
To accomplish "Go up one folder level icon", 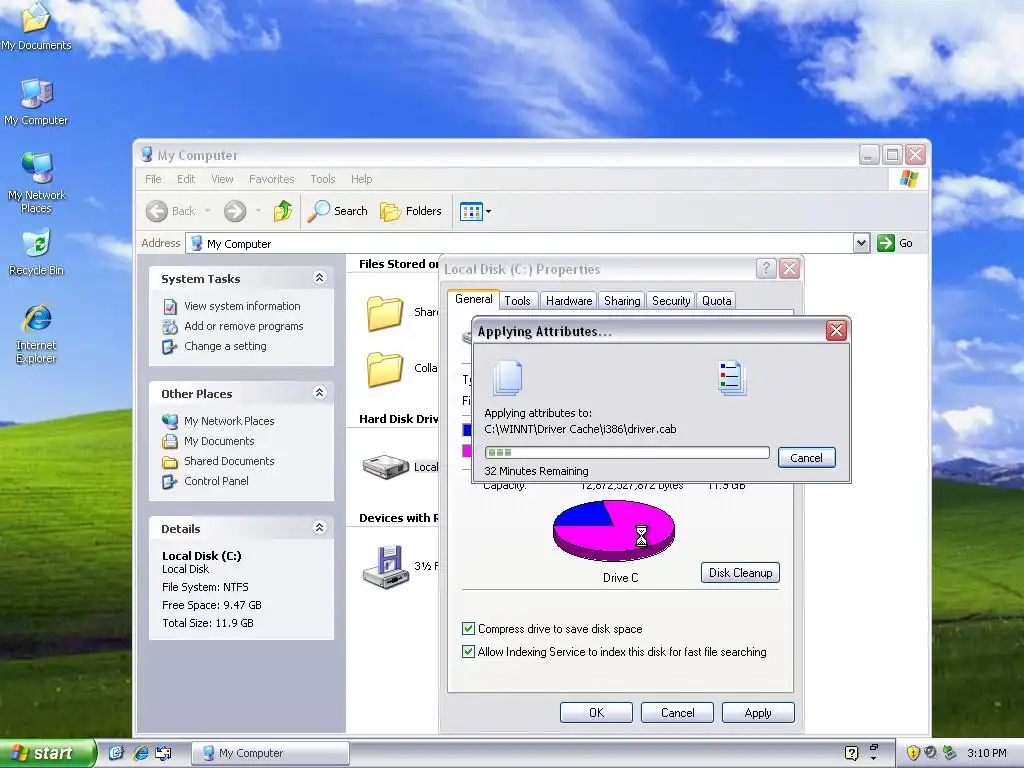I will [x=283, y=211].
